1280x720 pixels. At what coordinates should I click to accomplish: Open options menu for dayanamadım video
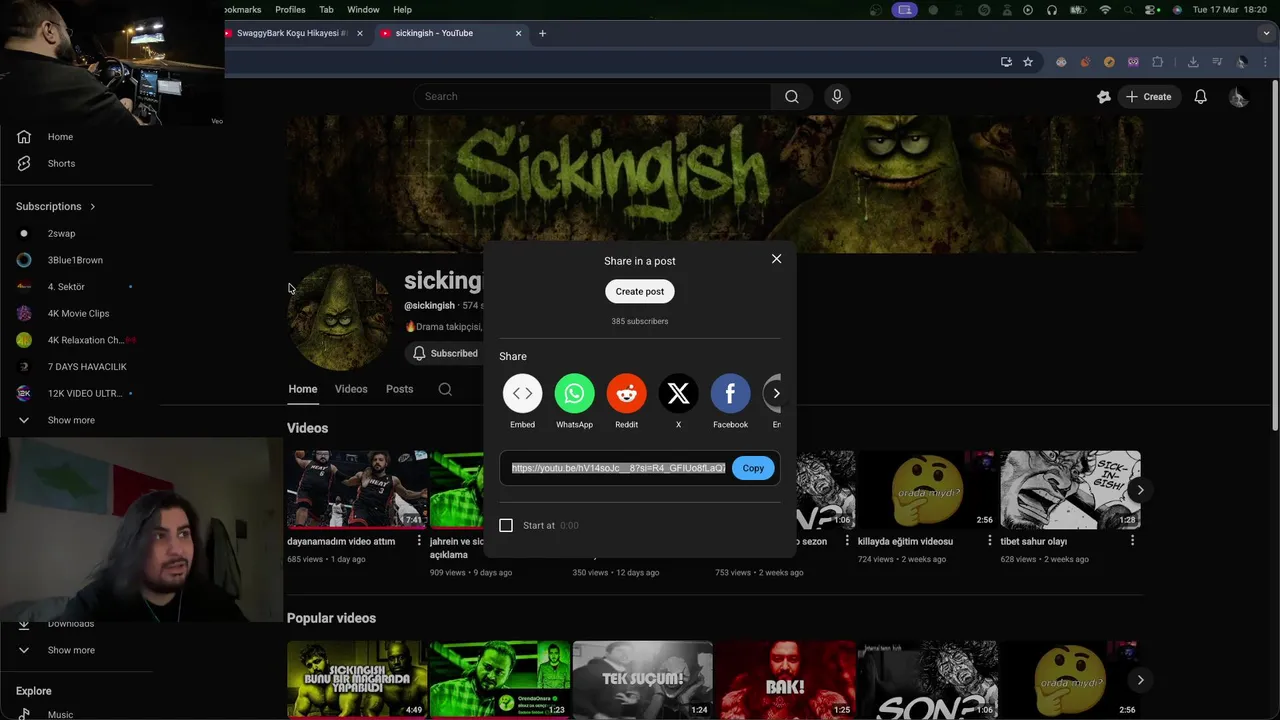(418, 541)
